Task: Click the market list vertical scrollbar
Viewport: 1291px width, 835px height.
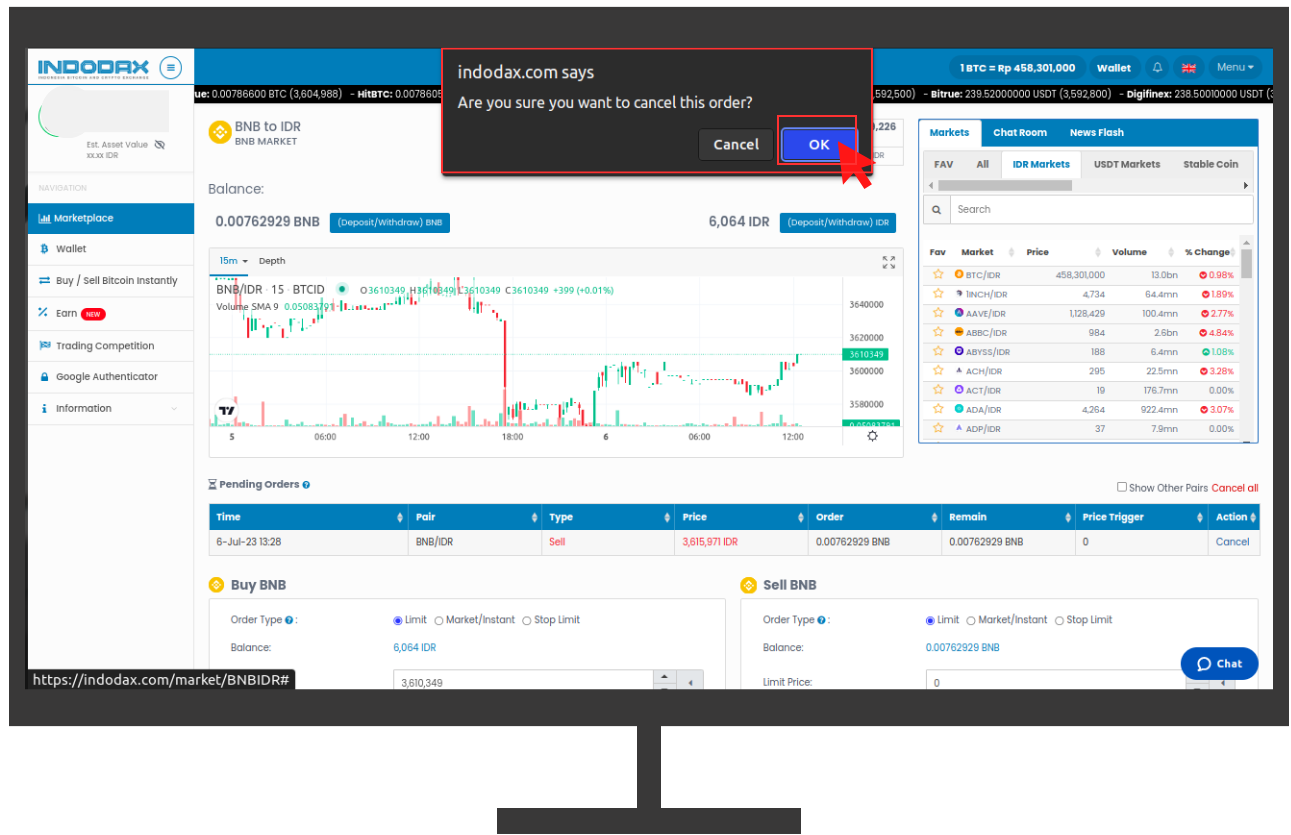Action: [x=1246, y=262]
